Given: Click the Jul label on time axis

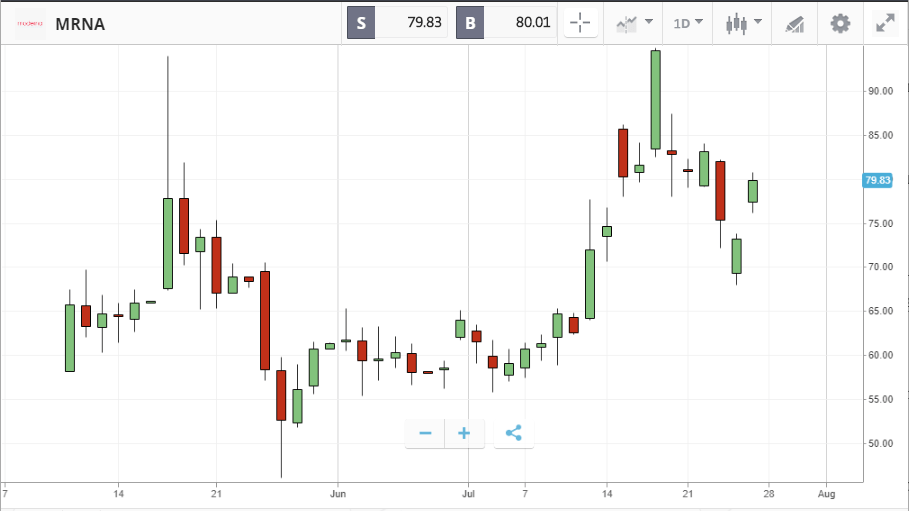Looking at the screenshot, I should [x=468, y=494].
